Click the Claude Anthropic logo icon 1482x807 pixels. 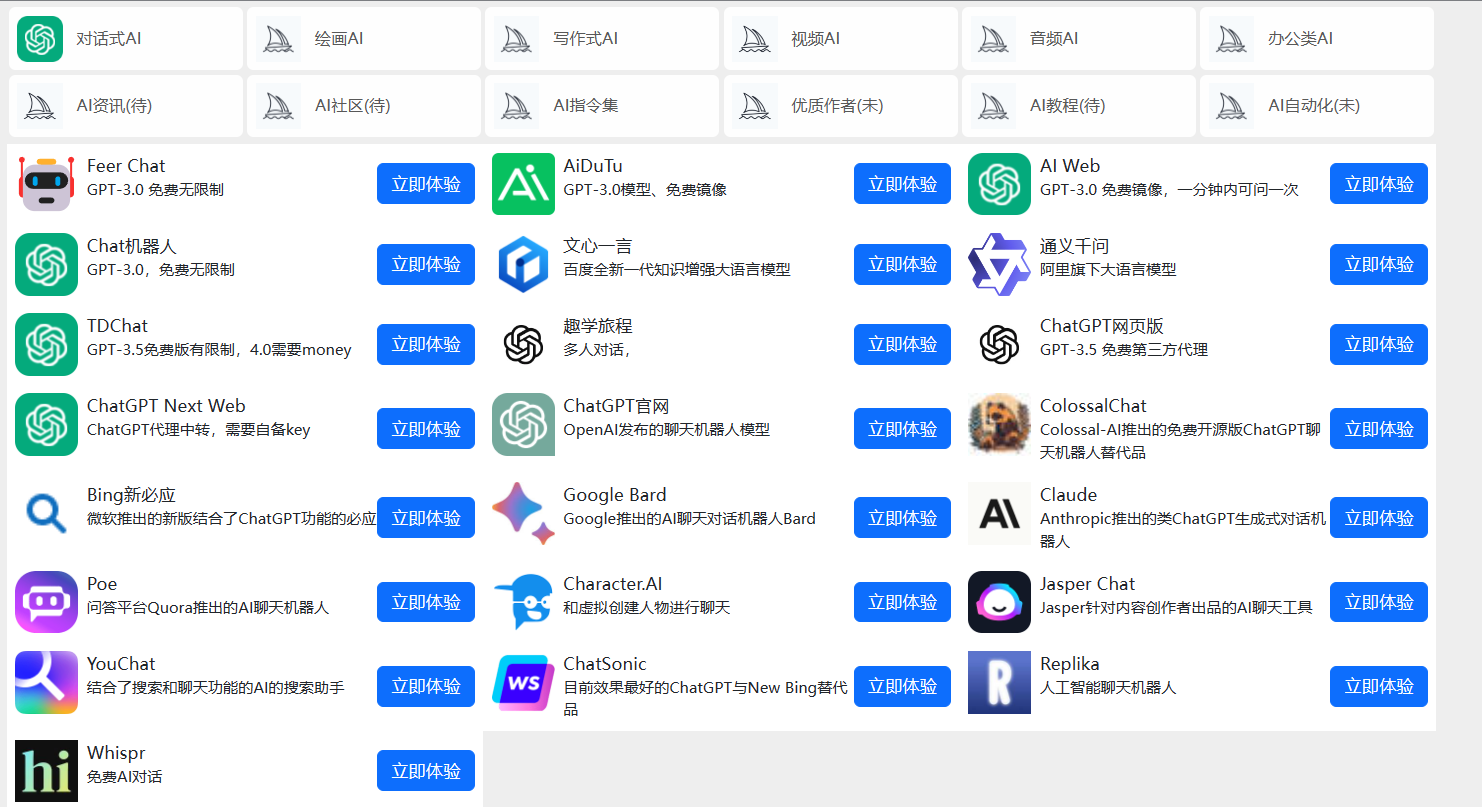[x=999, y=514]
